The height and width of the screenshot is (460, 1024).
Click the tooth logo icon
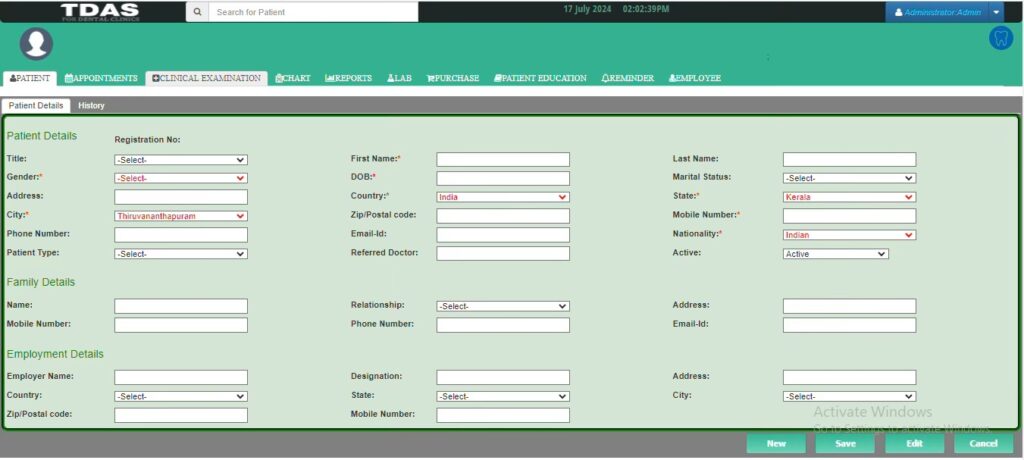click(1000, 39)
